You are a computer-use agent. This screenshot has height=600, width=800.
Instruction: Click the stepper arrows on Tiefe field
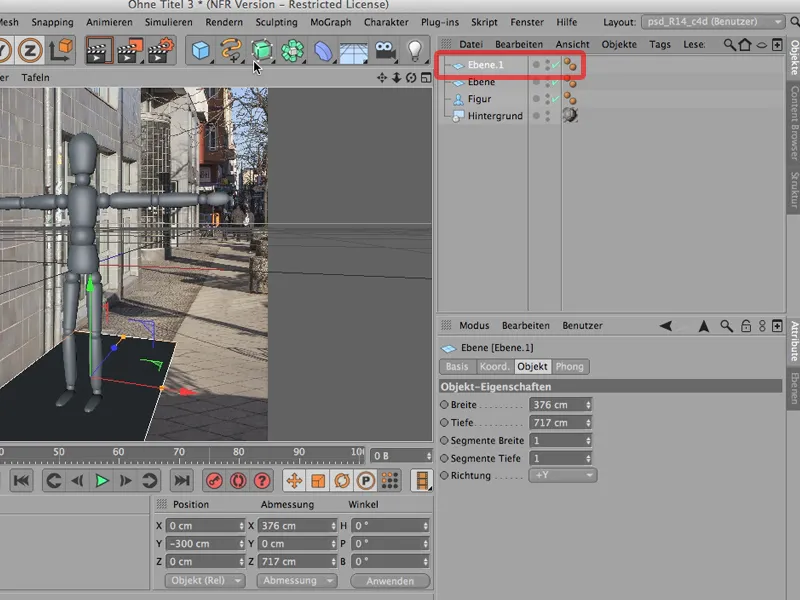click(588, 422)
